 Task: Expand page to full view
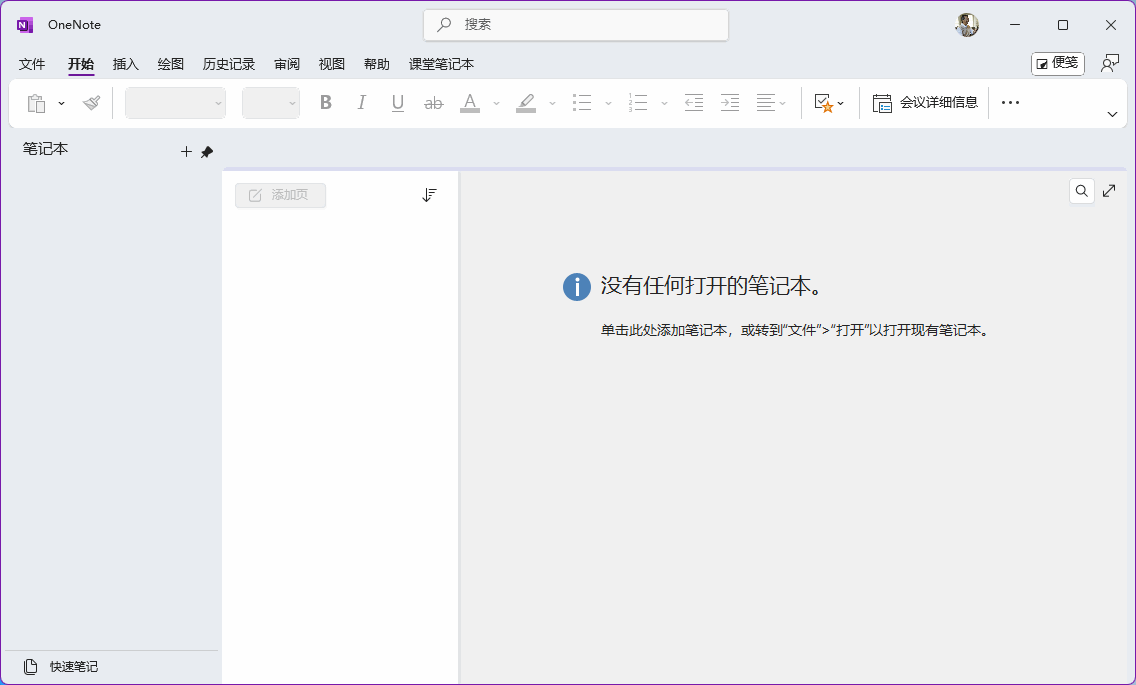(x=1109, y=191)
